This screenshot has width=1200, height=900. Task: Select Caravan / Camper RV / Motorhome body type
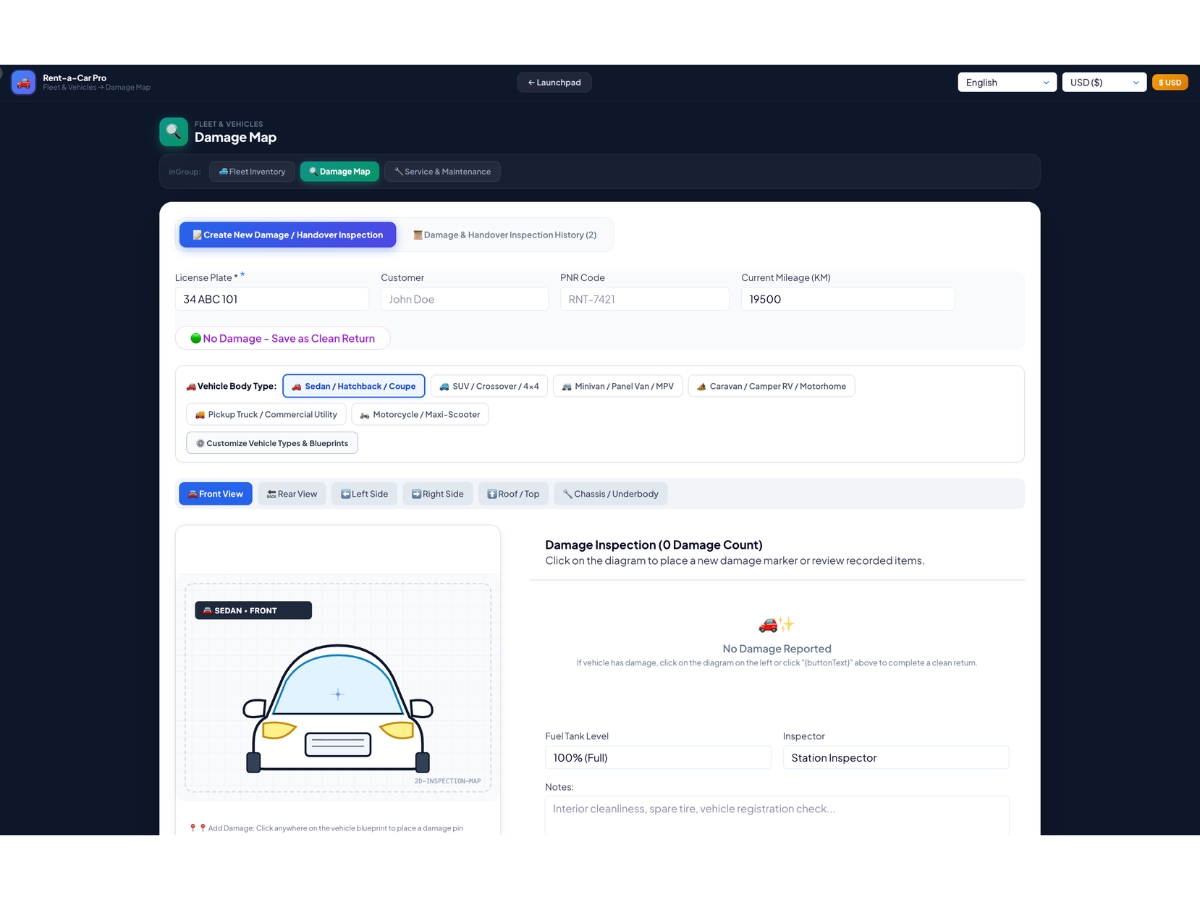point(771,386)
